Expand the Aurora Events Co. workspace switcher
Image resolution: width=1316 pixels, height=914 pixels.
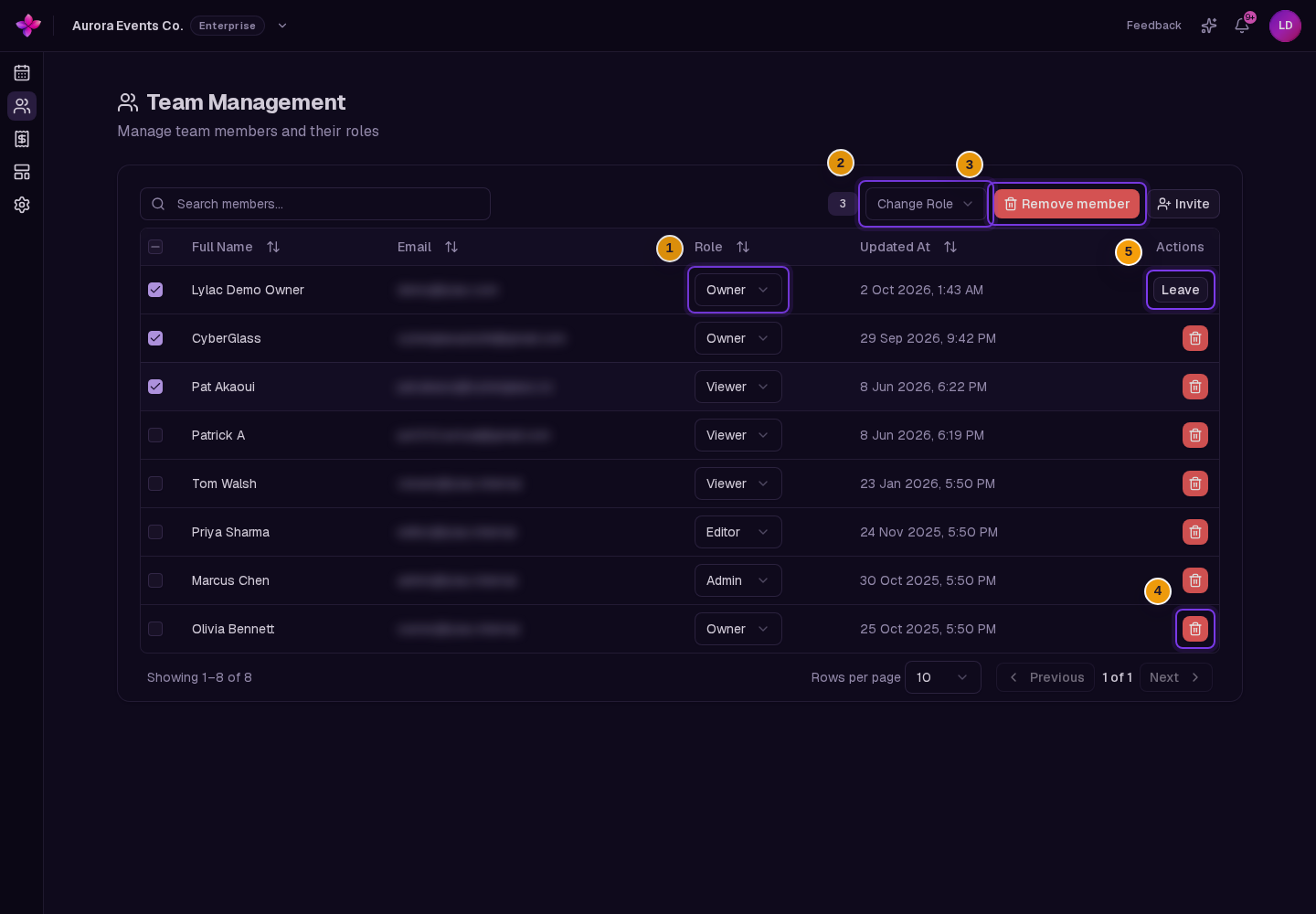282,26
